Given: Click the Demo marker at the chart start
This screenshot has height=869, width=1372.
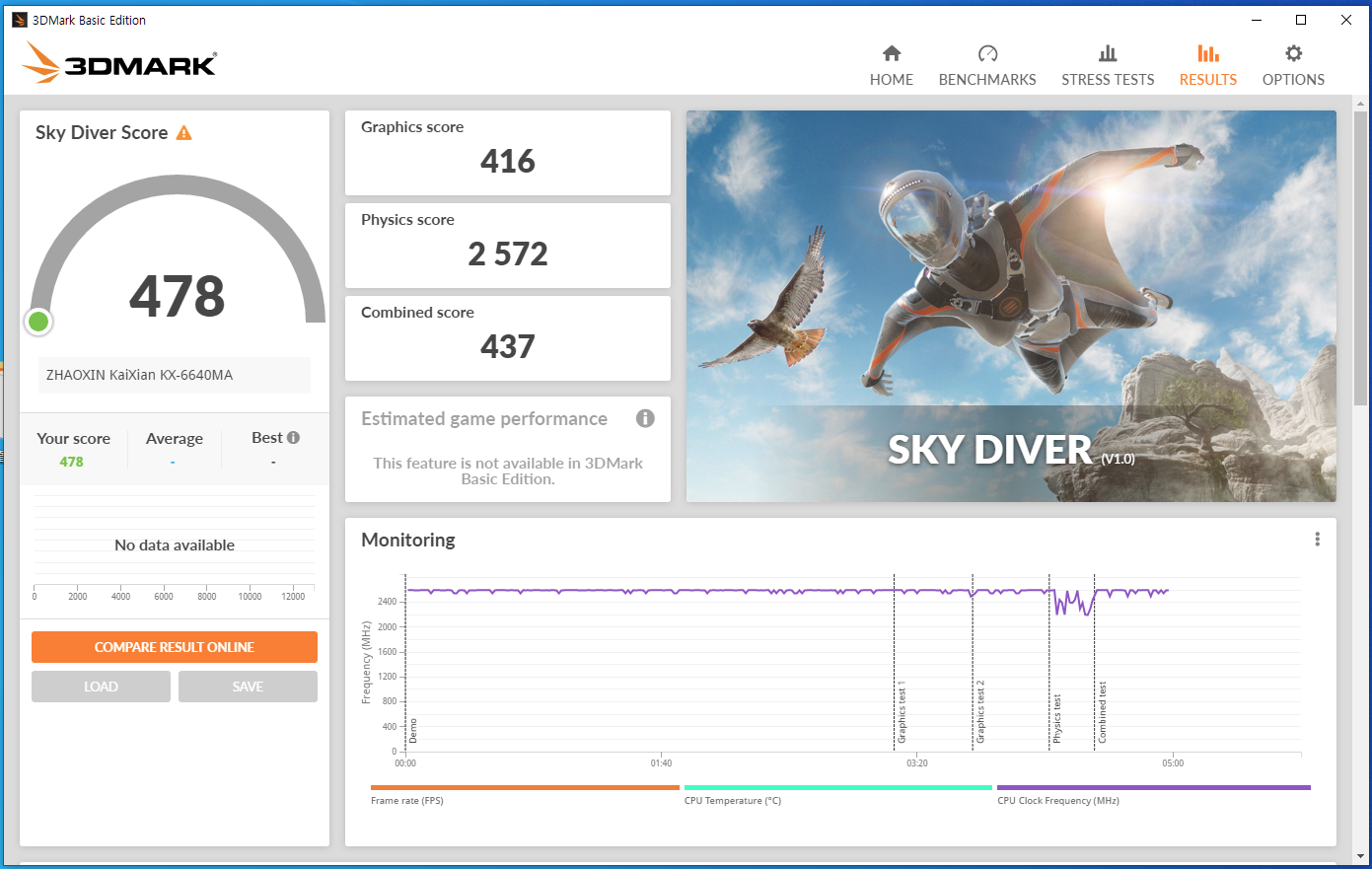Looking at the screenshot, I should pos(413,731).
